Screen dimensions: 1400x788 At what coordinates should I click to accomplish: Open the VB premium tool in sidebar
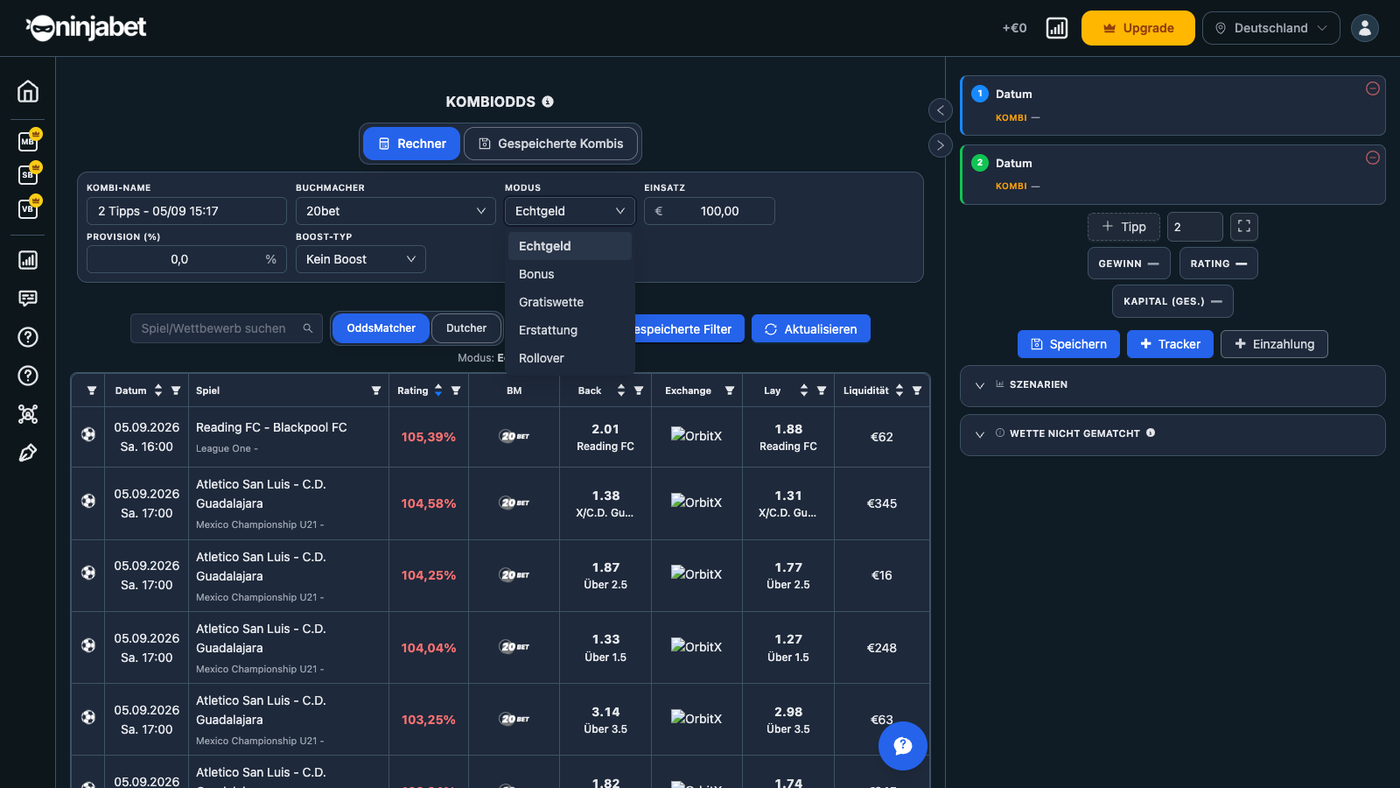coord(28,209)
